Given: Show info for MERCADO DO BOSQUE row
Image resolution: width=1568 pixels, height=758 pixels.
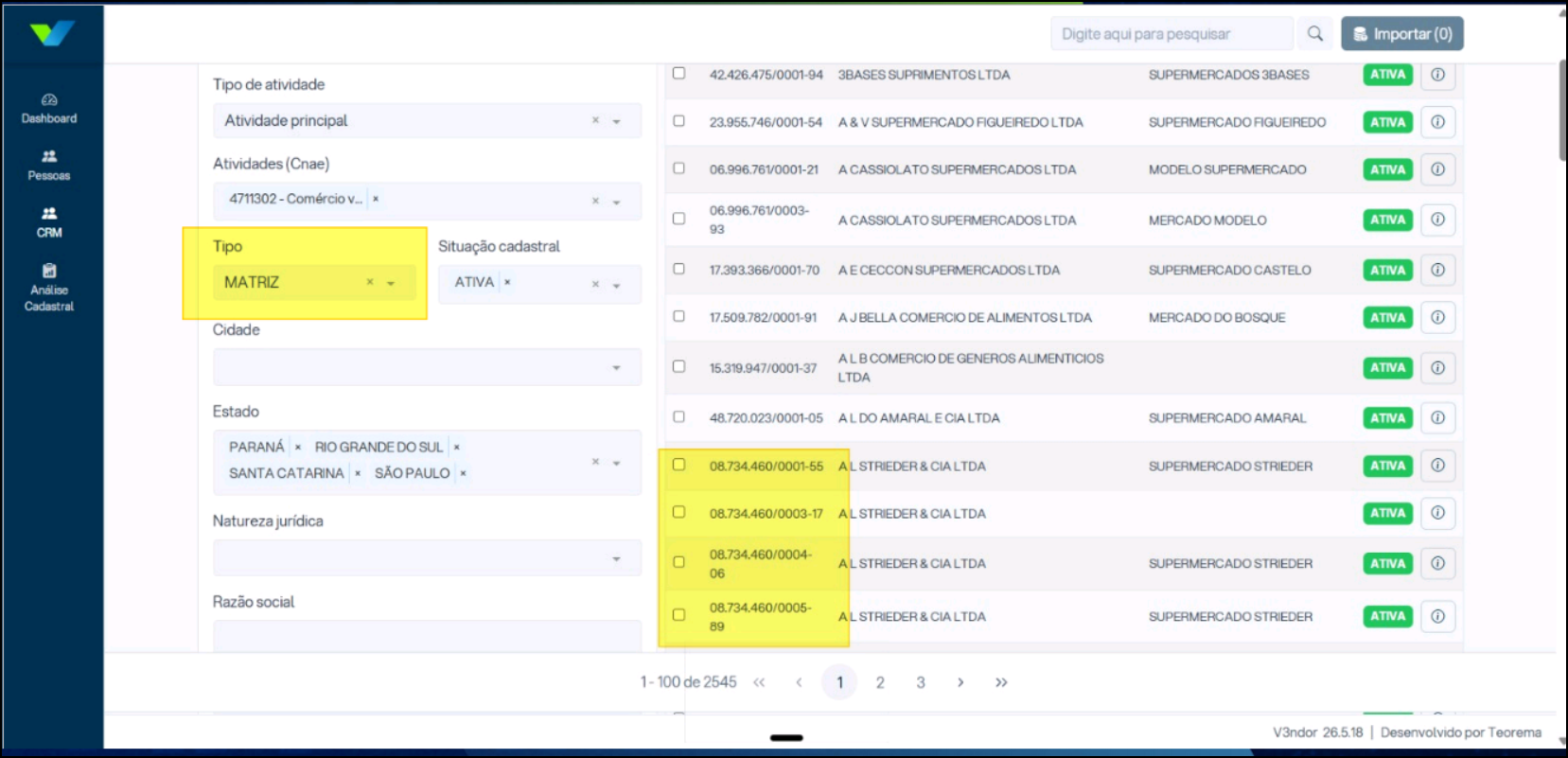Looking at the screenshot, I should pyautogui.click(x=1437, y=317).
